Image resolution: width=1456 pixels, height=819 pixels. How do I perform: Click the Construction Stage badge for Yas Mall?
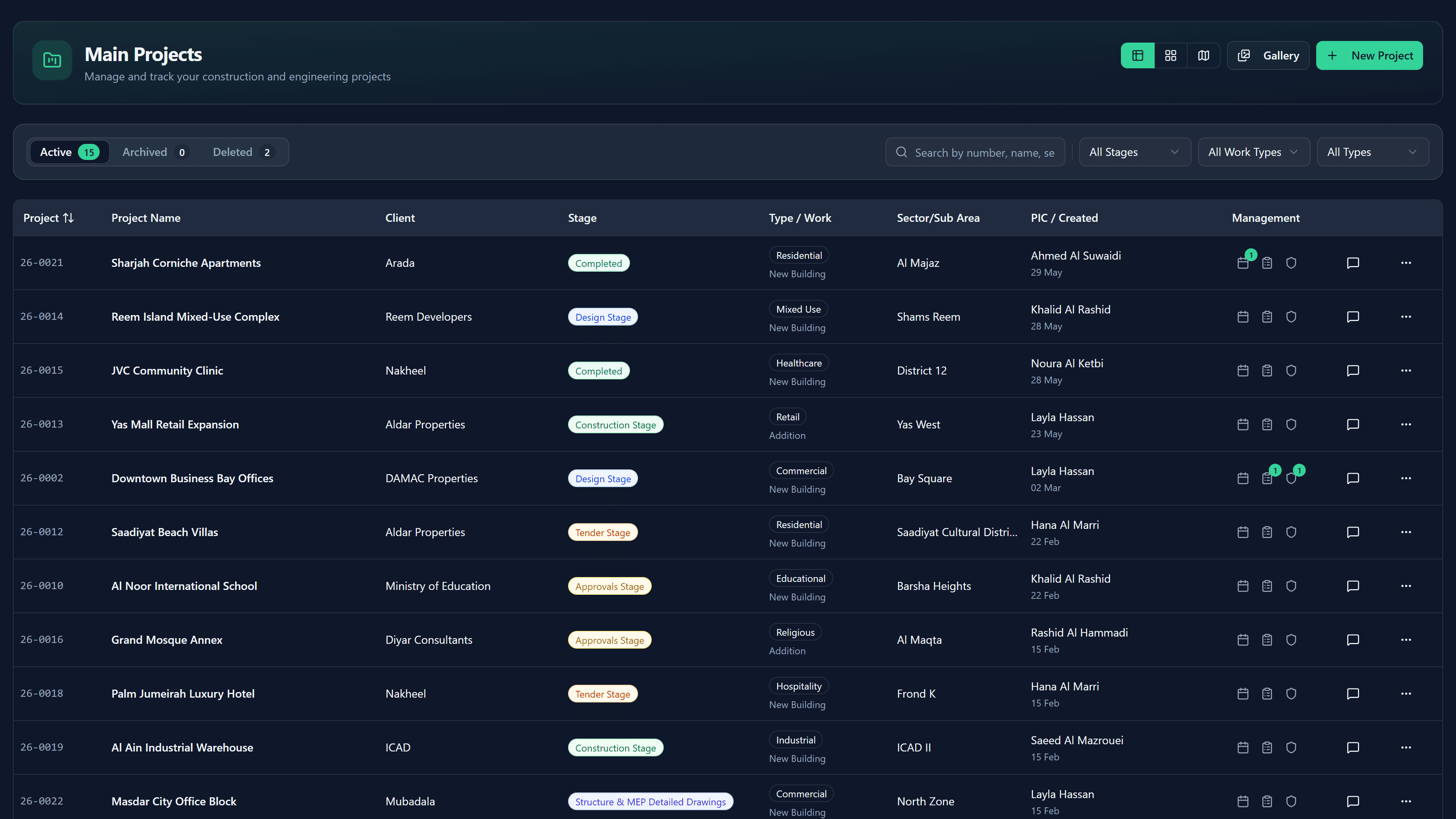(615, 424)
